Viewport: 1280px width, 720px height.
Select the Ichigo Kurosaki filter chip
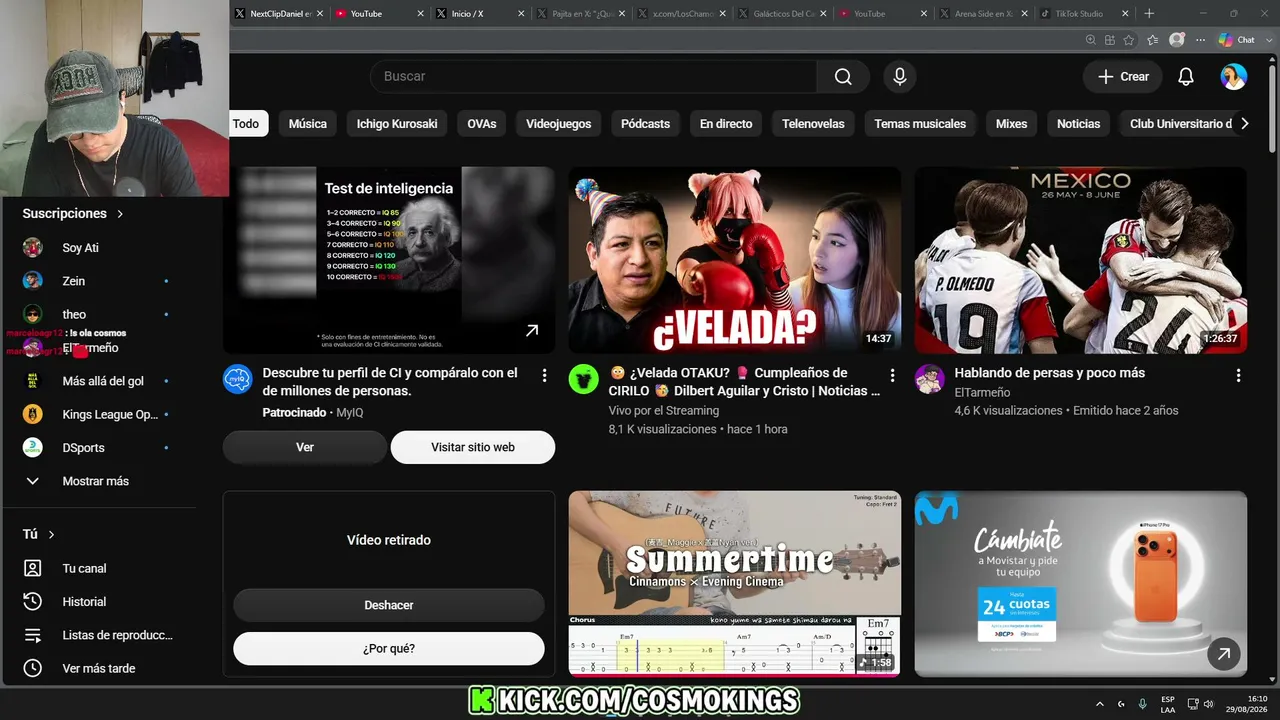(x=397, y=124)
